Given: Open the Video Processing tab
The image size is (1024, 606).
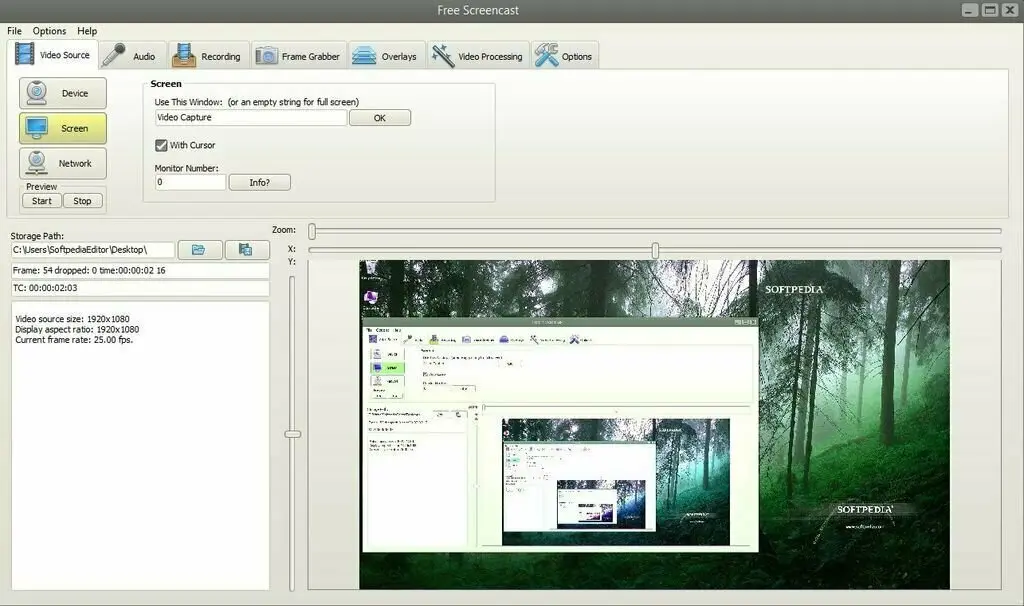Looking at the screenshot, I should coord(478,56).
